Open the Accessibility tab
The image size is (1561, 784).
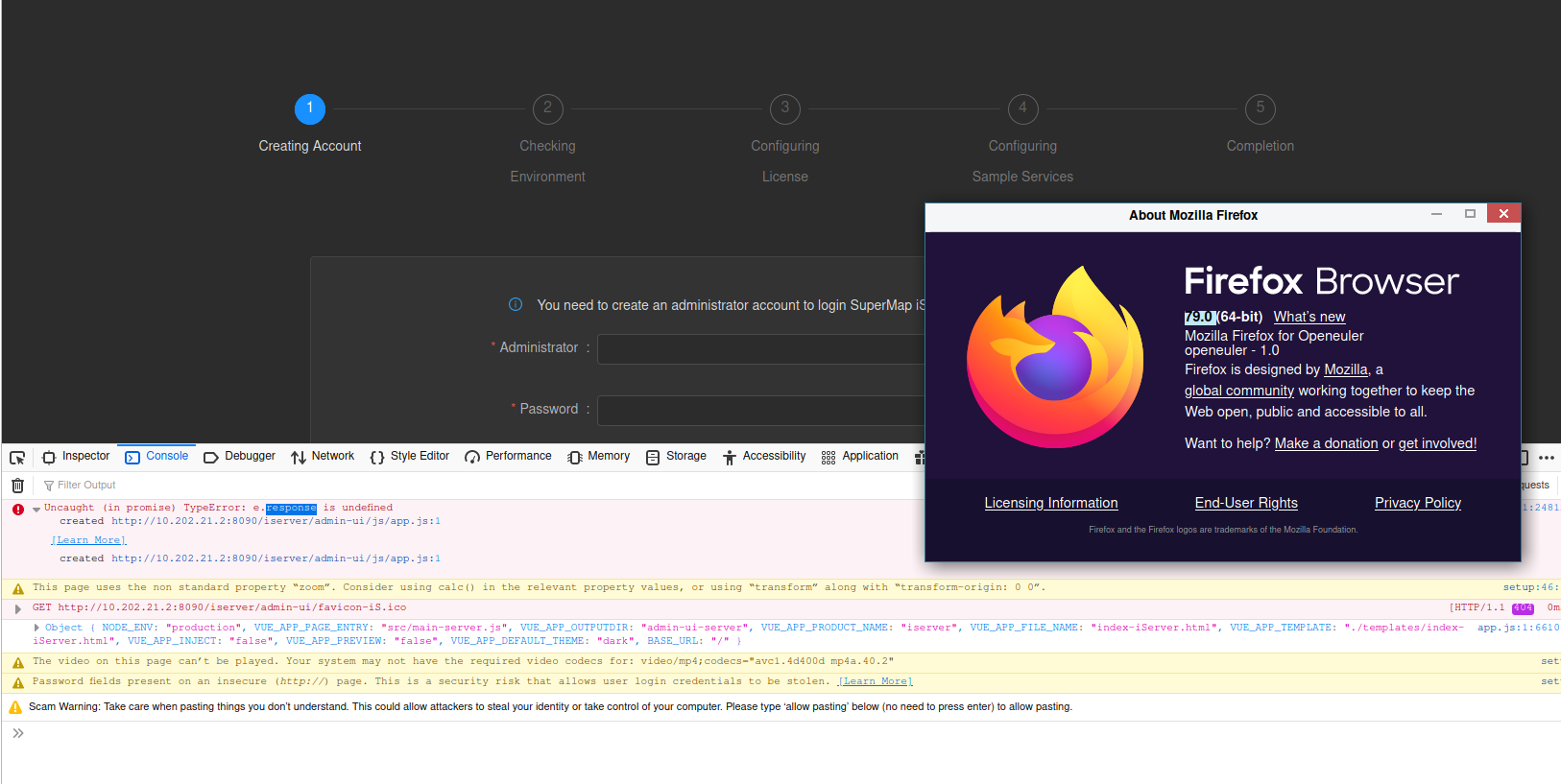click(x=764, y=457)
